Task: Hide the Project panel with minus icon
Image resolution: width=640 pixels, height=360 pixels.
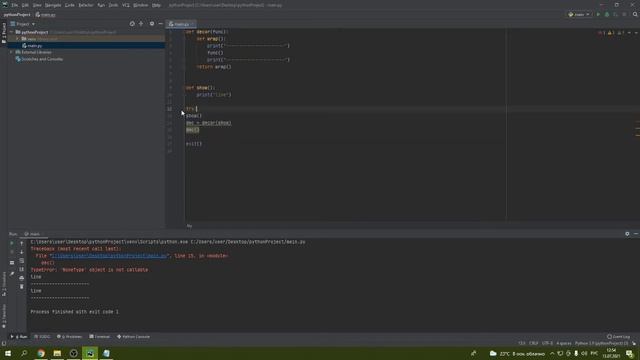Action: pos(160,24)
